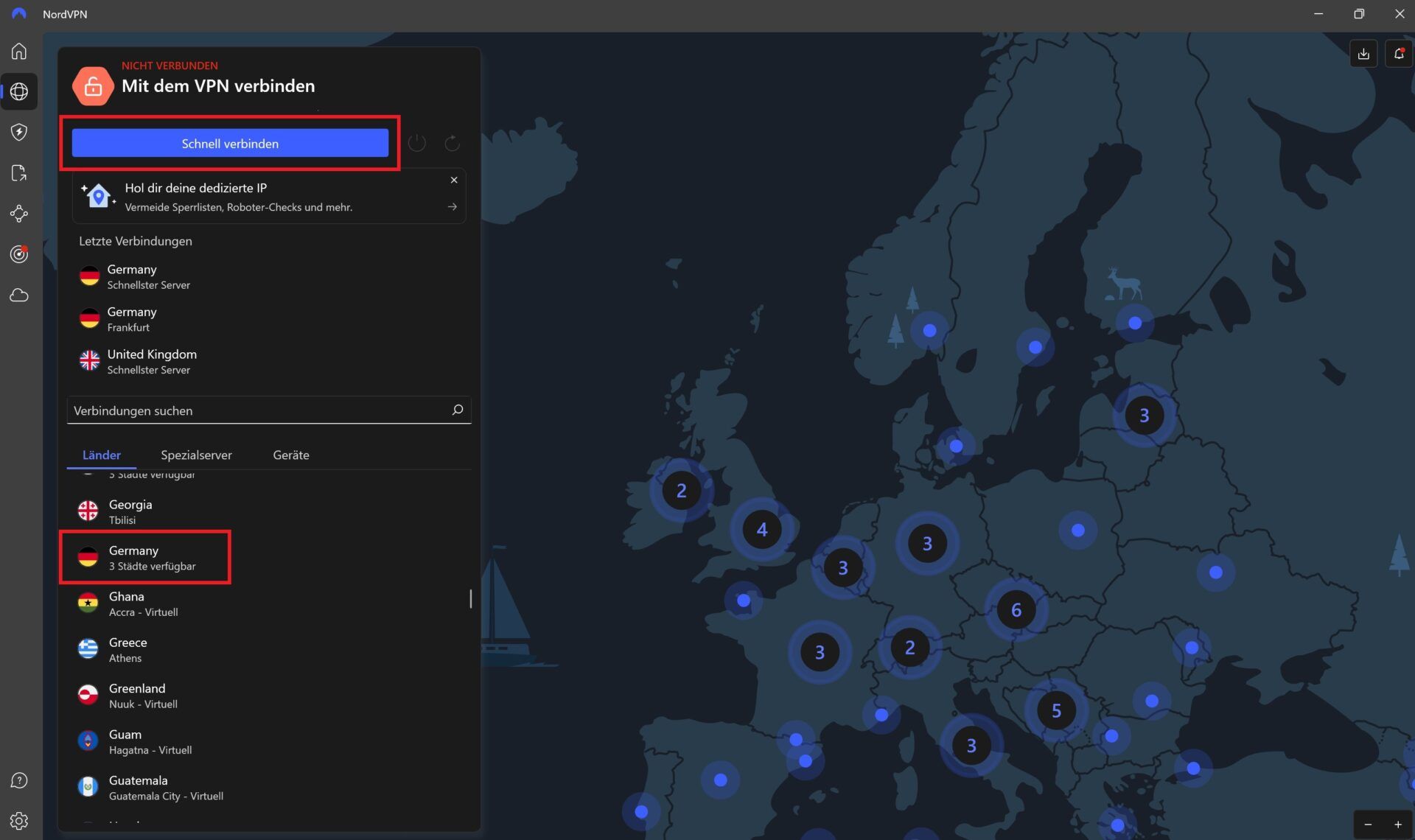Select the globe VPN icon in sidebar

[x=19, y=91]
